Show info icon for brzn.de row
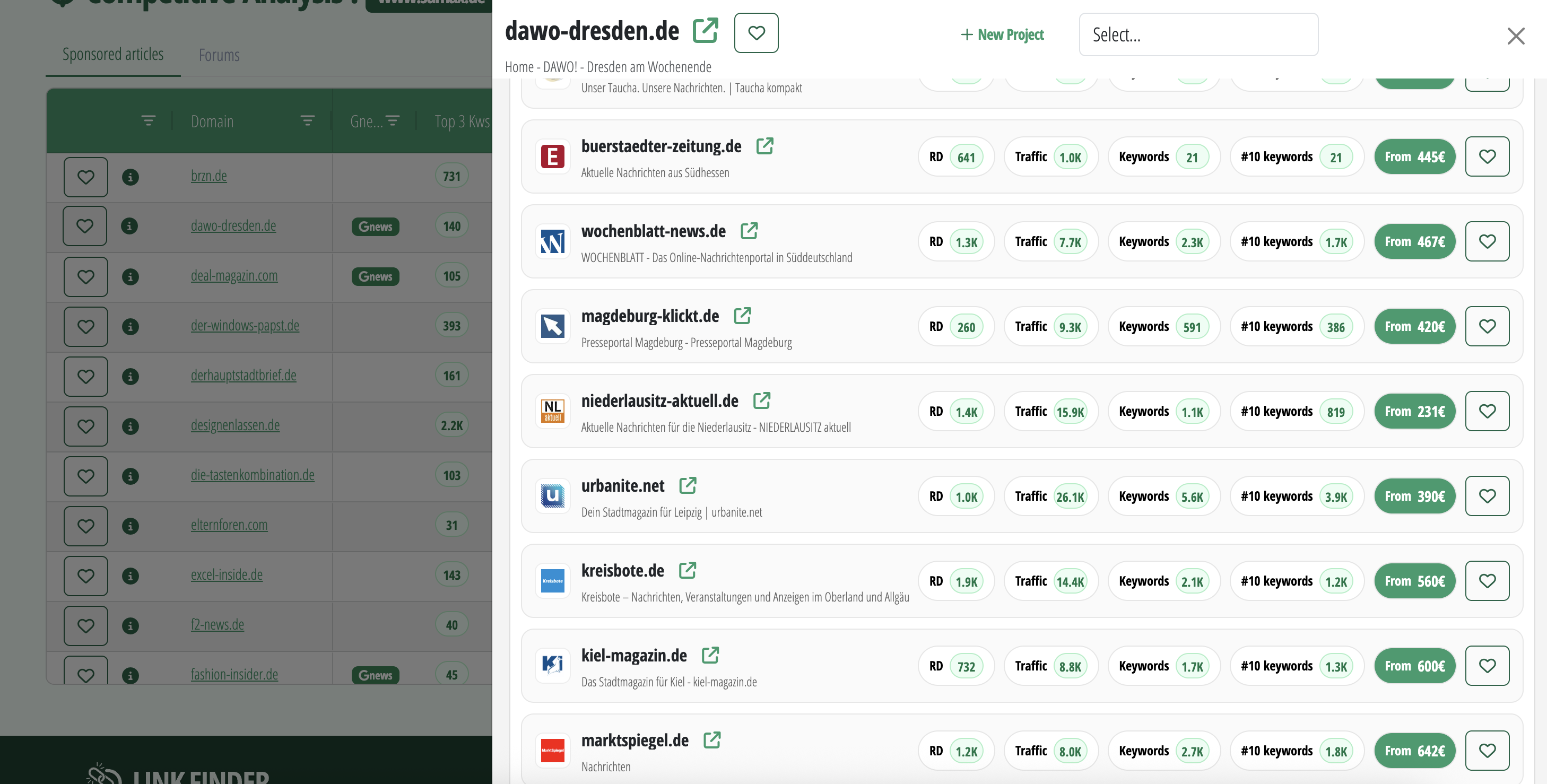This screenshot has width=1547, height=784. click(x=131, y=177)
